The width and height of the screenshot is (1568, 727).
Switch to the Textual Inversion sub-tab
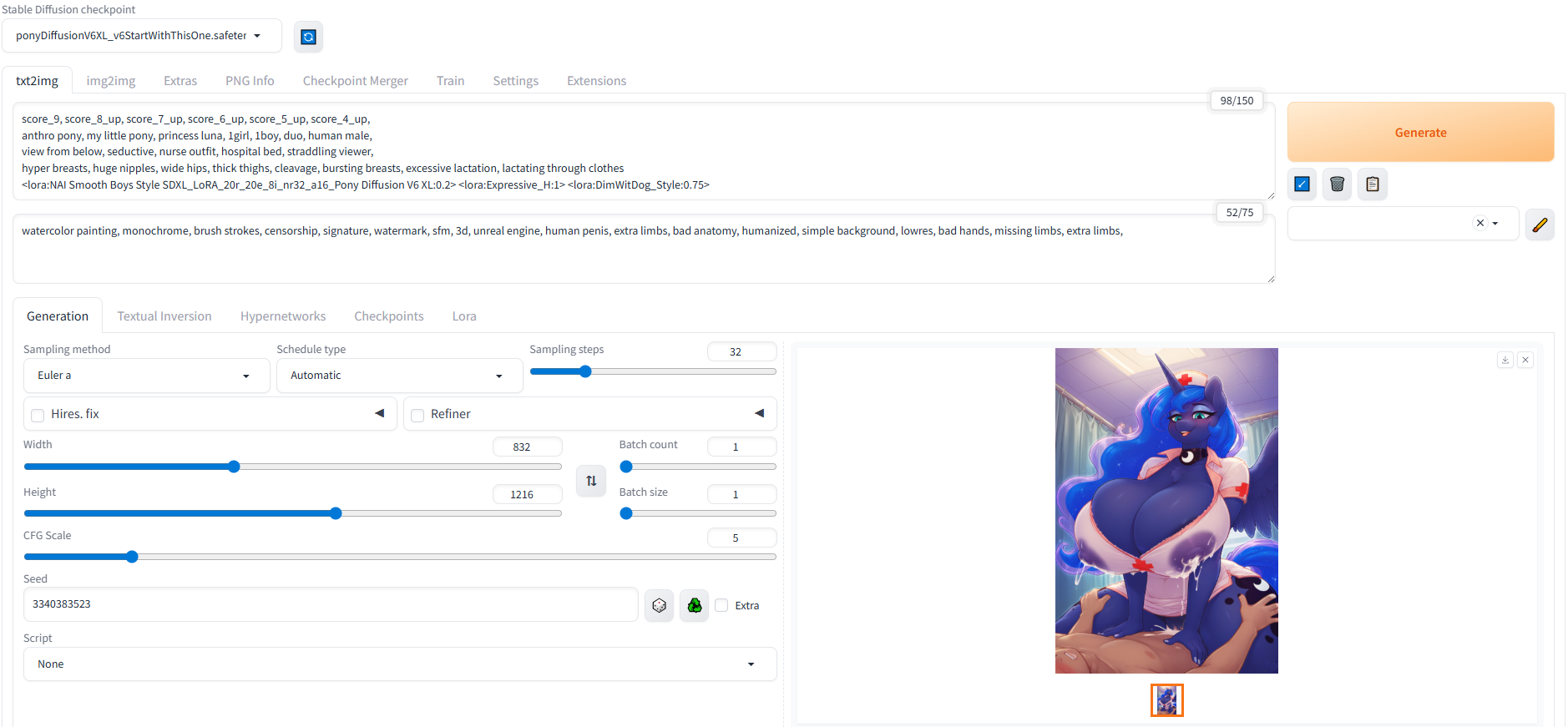[x=164, y=316]
